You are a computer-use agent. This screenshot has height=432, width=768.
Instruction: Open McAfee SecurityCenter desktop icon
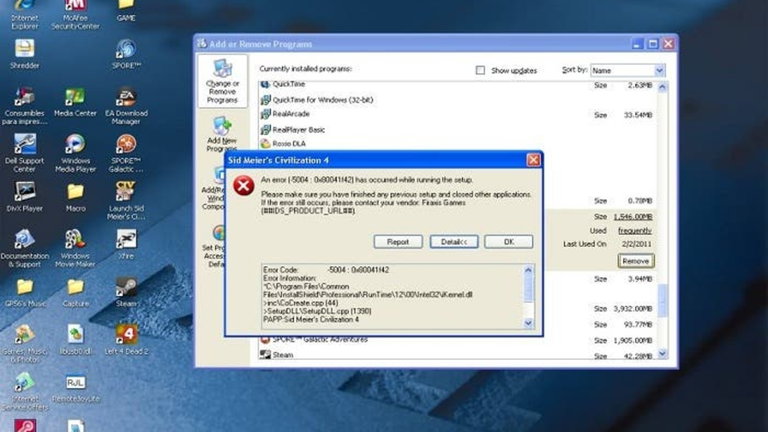tap(75, 14)
